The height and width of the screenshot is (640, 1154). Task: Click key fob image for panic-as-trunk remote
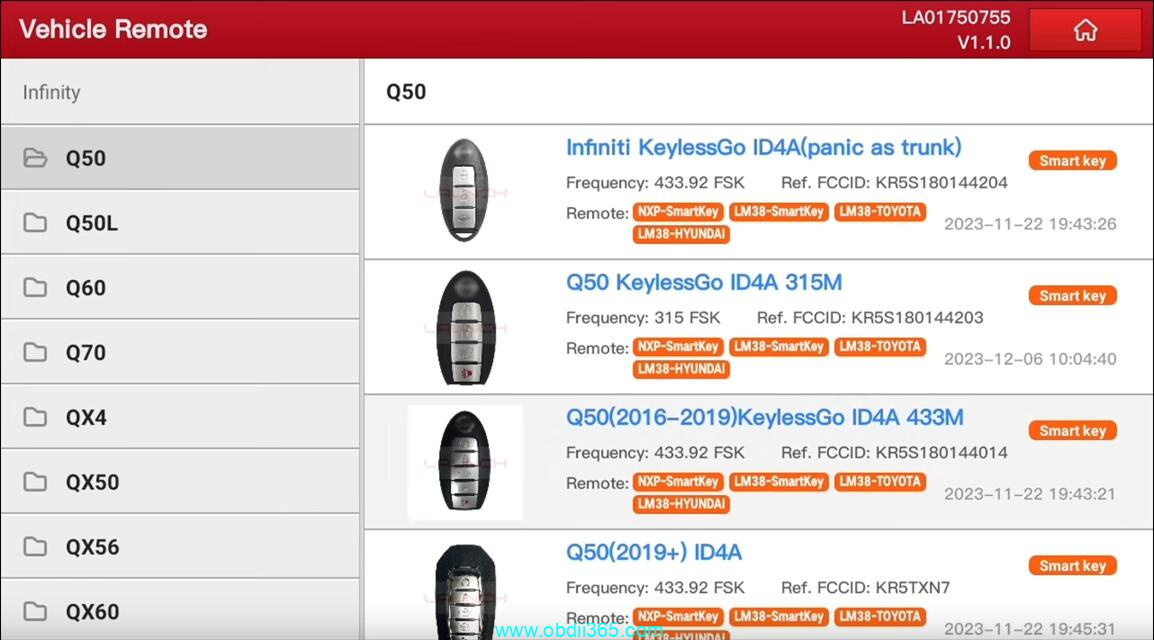click(x=464, y=190)
